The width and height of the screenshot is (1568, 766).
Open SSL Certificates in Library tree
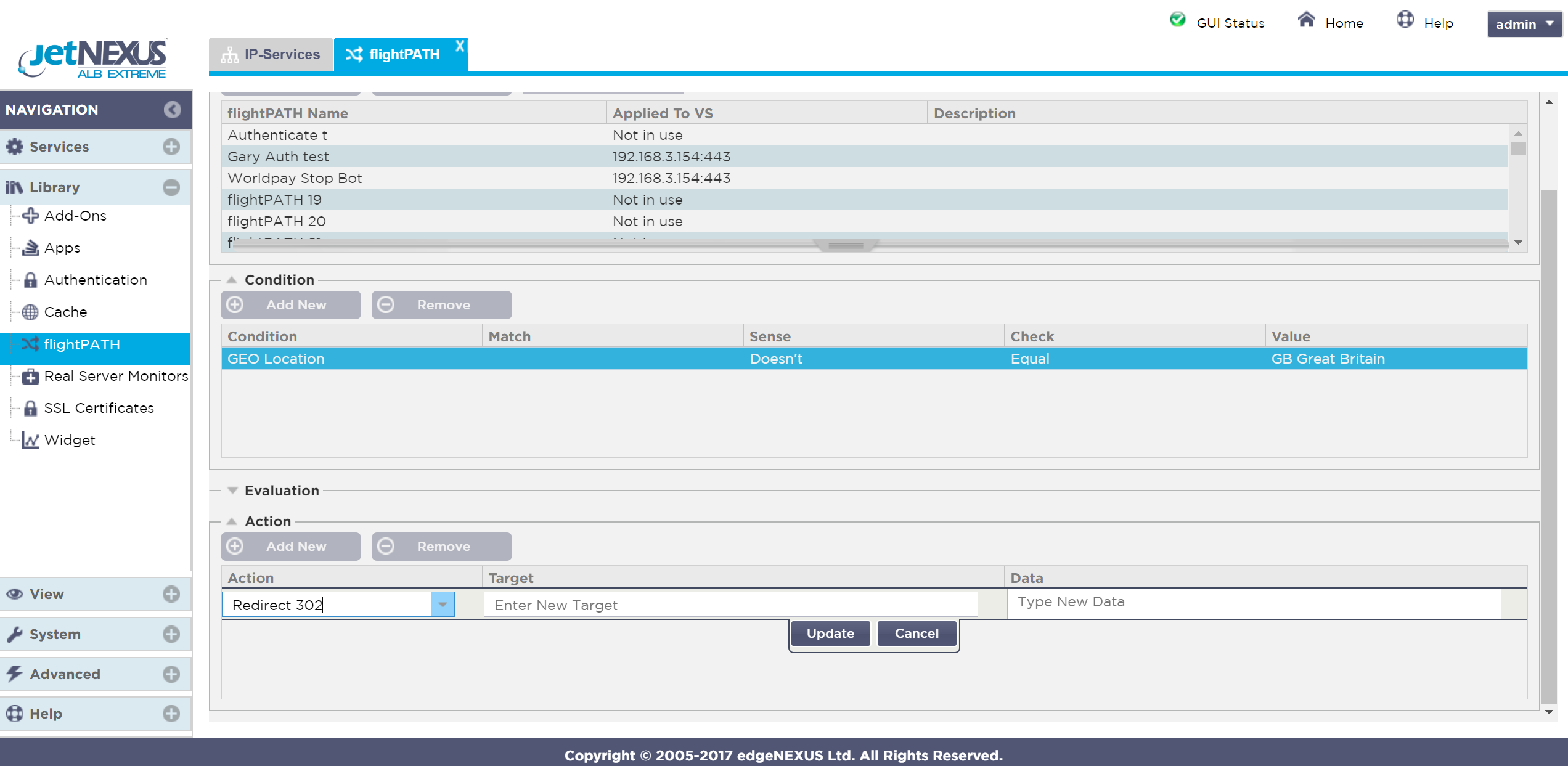click(99, 408)
